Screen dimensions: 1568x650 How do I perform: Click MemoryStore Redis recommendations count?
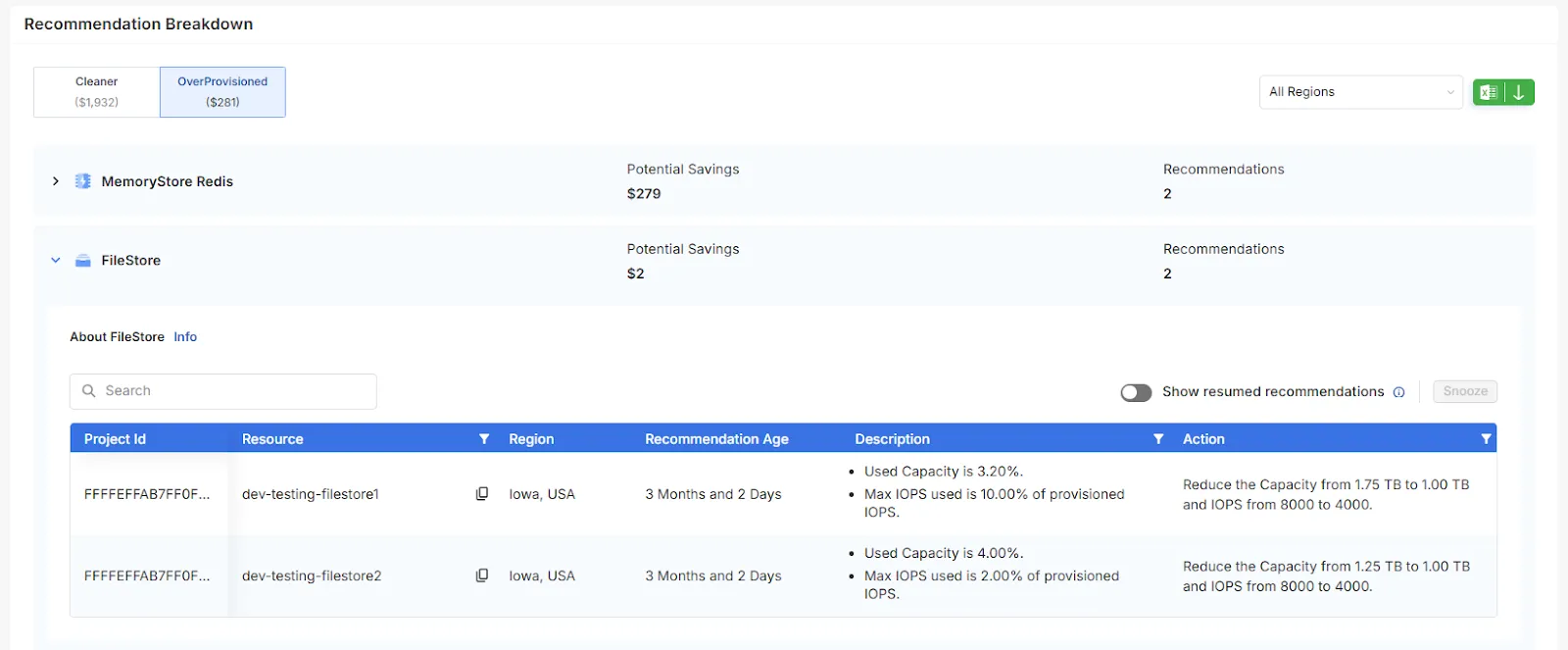(1167, 194)
